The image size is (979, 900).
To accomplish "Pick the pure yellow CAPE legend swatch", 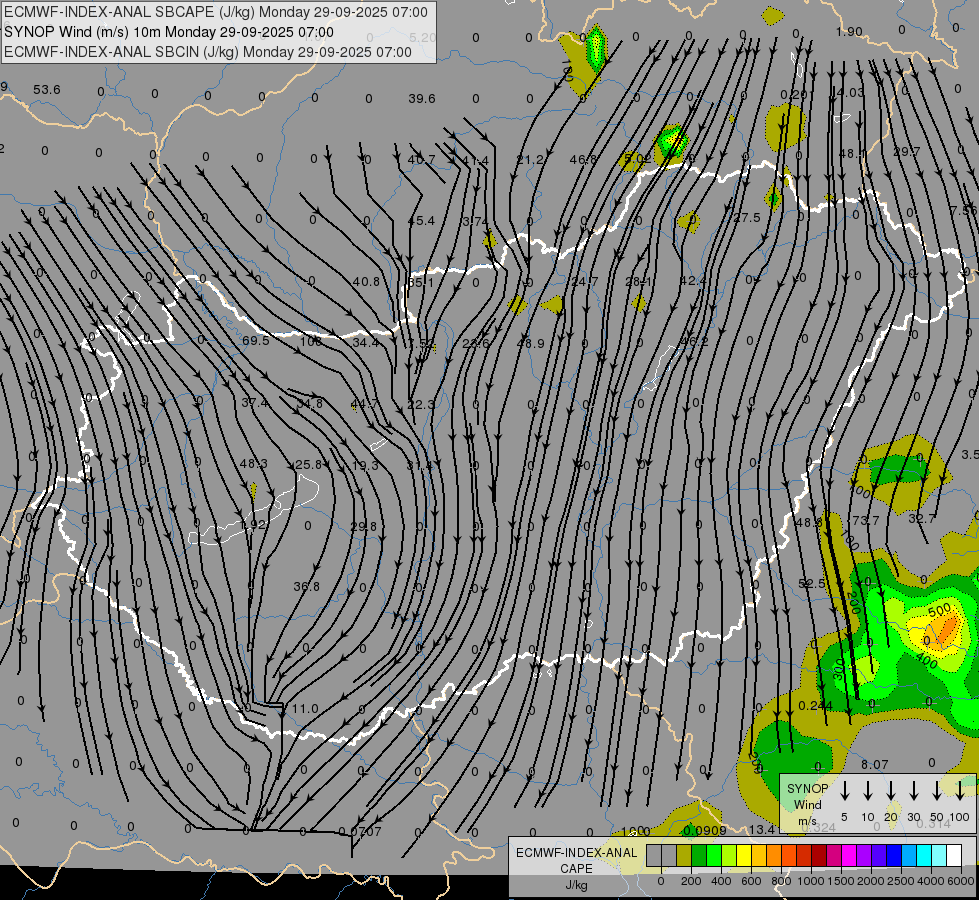I will click(744, 855).
